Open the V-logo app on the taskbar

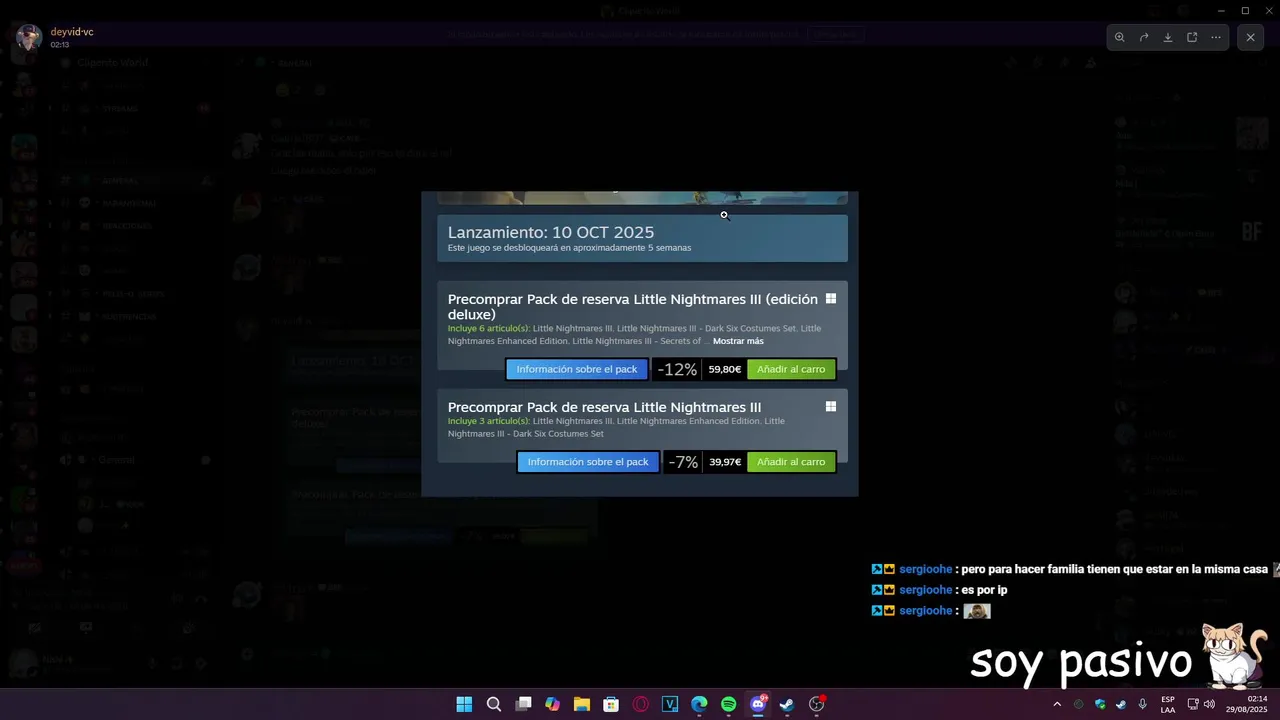click(x=670, y=704)
